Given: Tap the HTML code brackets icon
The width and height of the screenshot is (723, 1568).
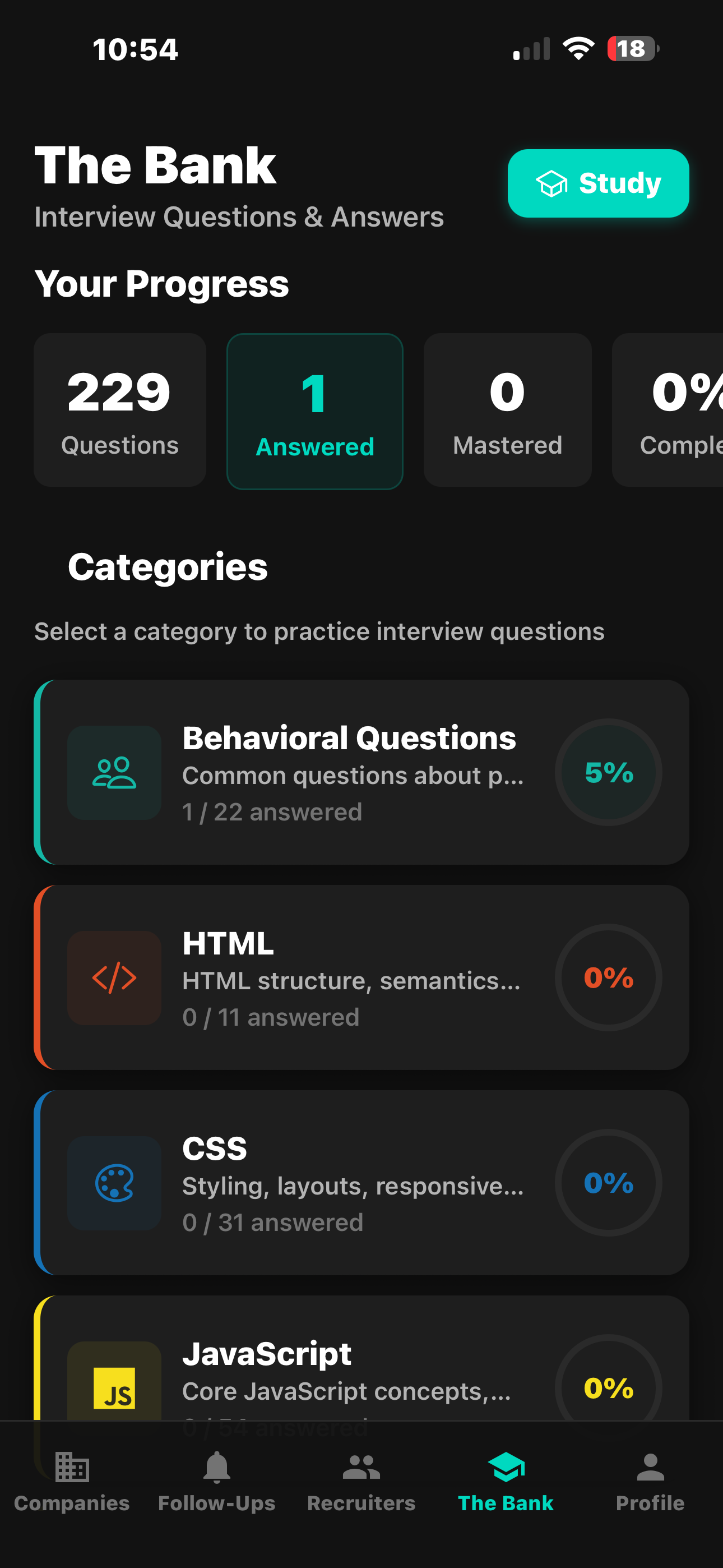Looking at the screenshot, I should [x=114, y=977].
